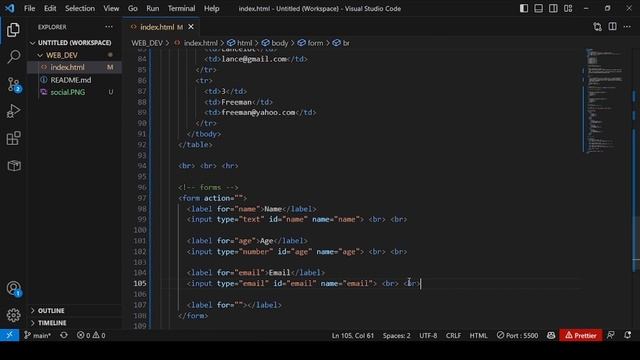640x360 pixels.
Task: Open the Accounts menu icon
Action: pyautogui.click(x=13, y=289)
